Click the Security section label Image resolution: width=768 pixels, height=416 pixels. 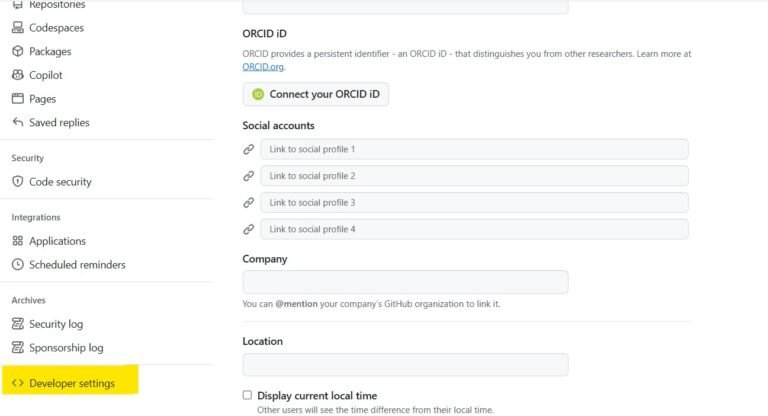tap(27, 158)
